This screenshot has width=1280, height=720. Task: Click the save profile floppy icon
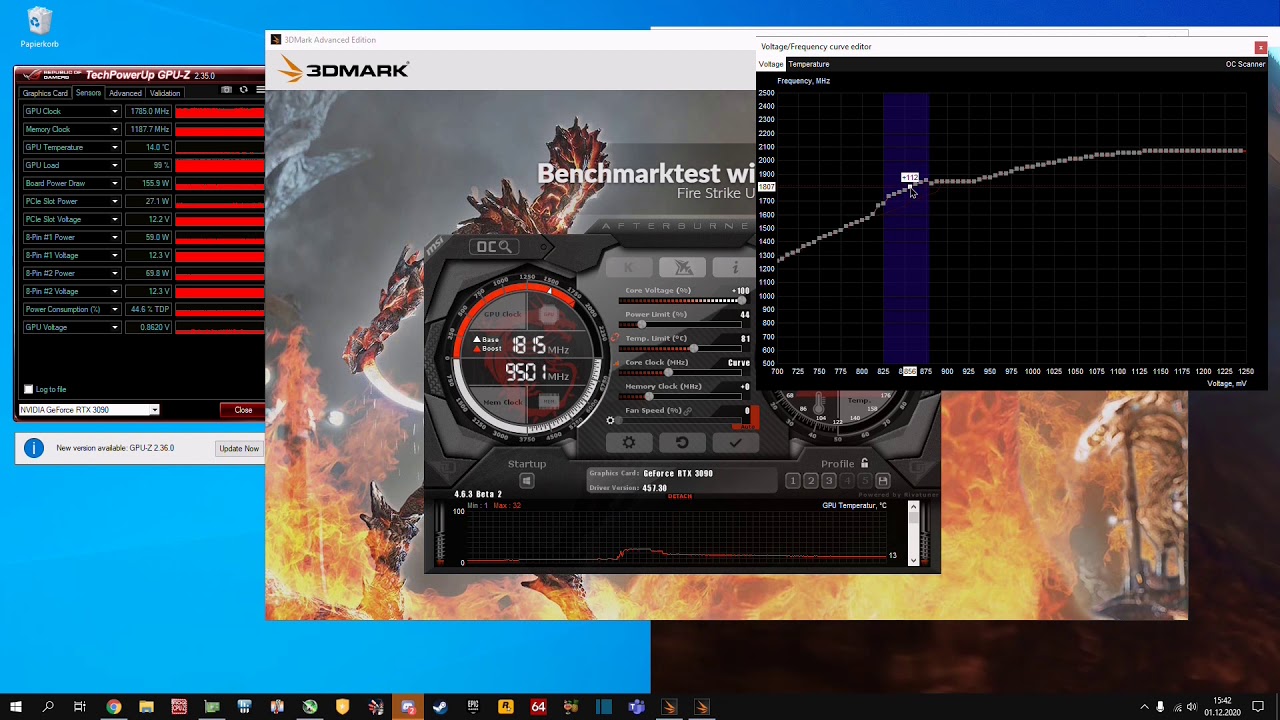coord(883,481)
